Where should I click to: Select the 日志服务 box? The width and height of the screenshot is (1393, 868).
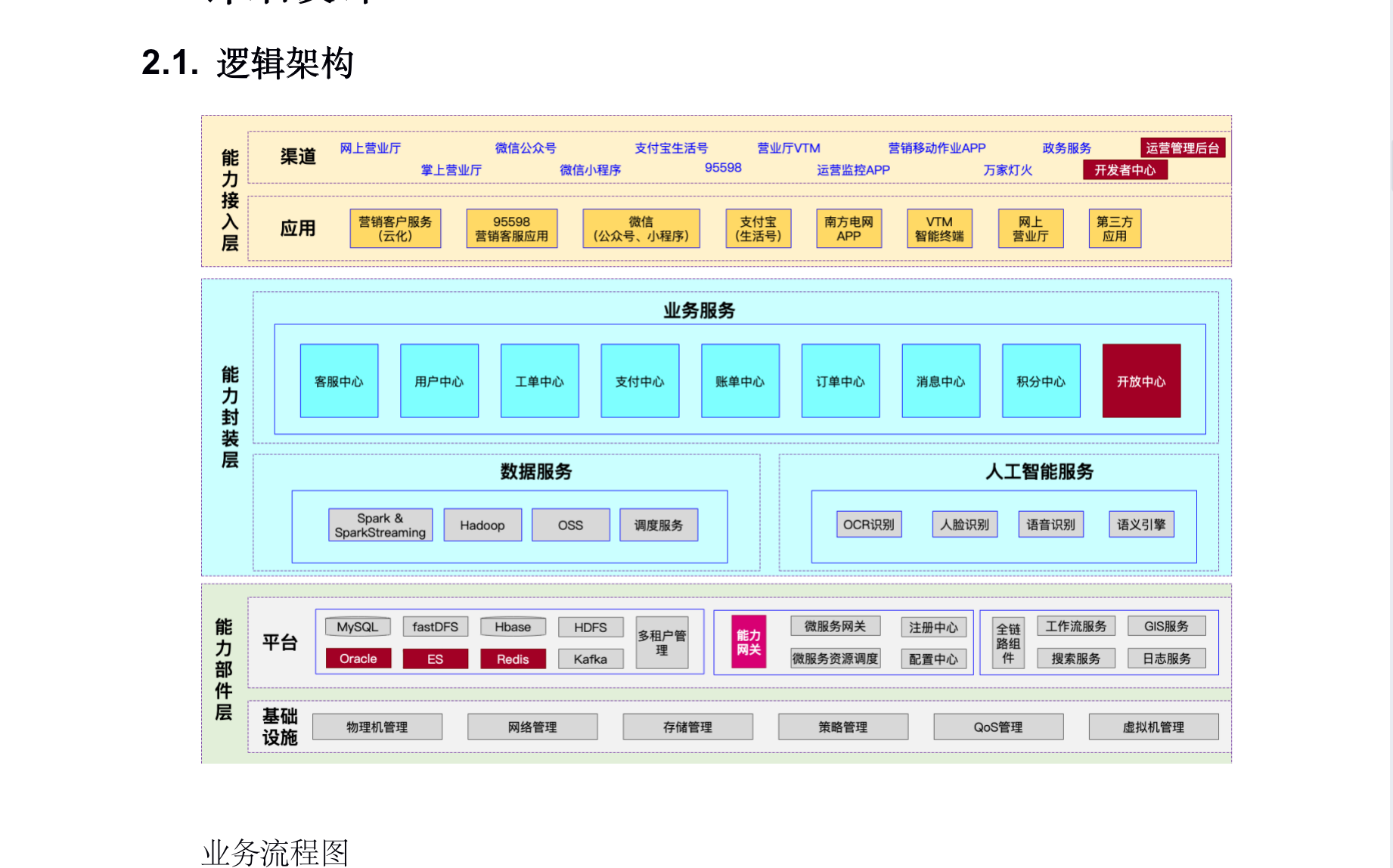coord(1167,659)
